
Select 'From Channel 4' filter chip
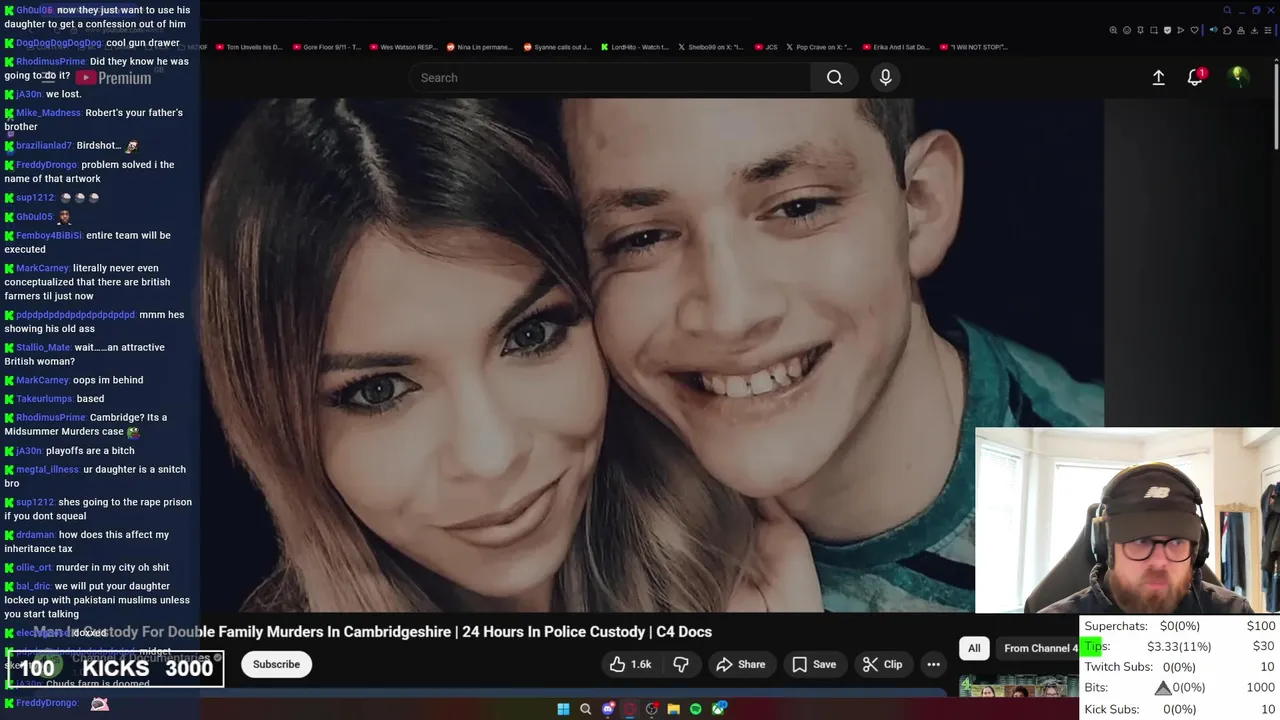[1040, 648]
